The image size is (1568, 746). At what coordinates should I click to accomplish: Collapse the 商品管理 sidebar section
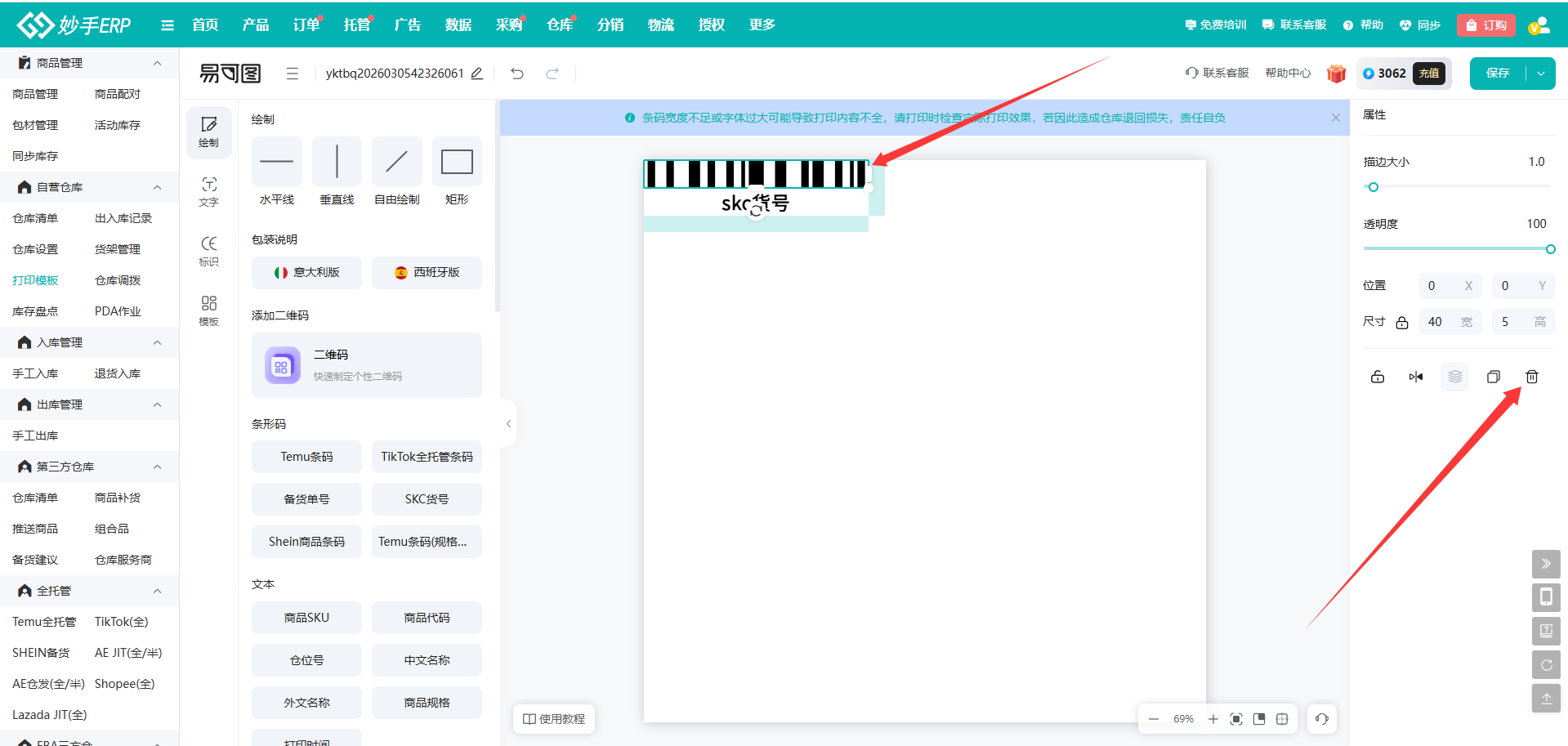[x=158, y=63]
